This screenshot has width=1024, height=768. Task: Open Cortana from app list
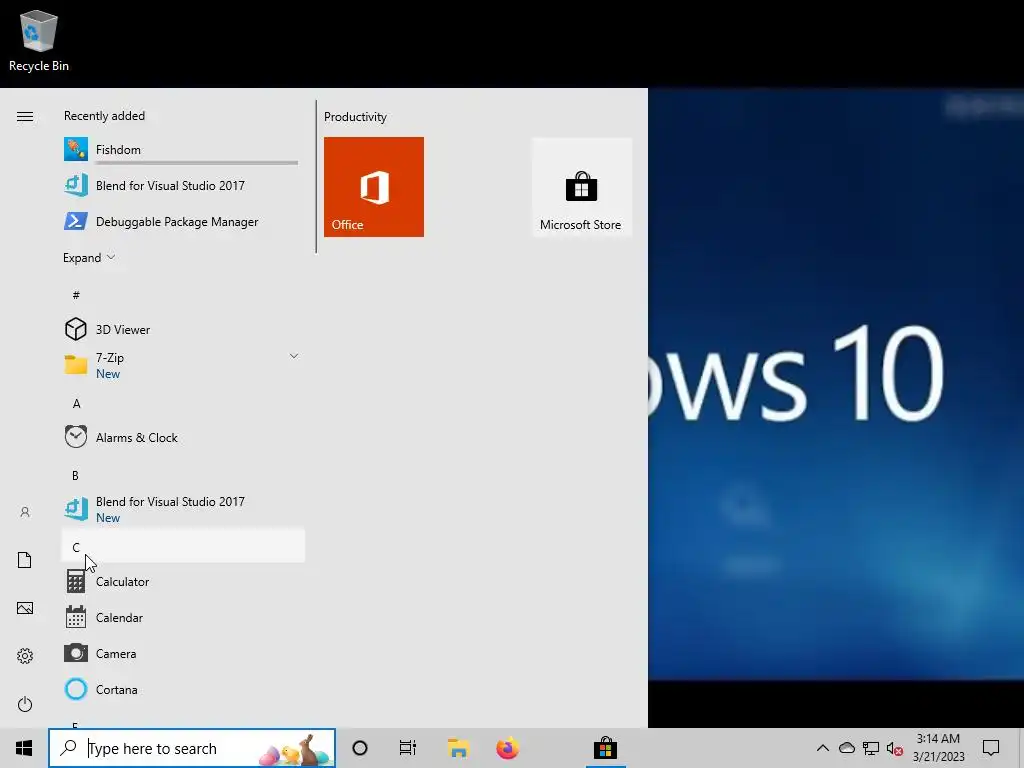pyautogui.click(x=183, y=689)
